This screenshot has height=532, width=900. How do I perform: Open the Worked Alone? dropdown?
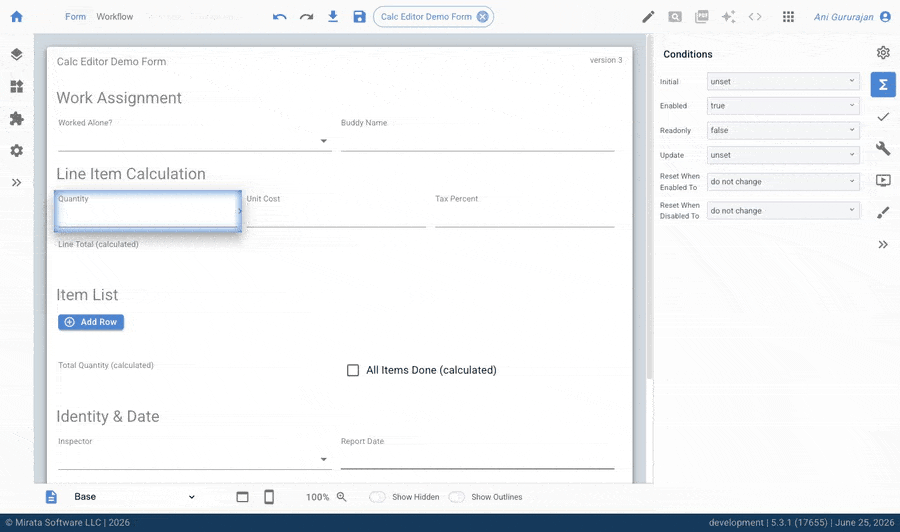coord(195,141)
